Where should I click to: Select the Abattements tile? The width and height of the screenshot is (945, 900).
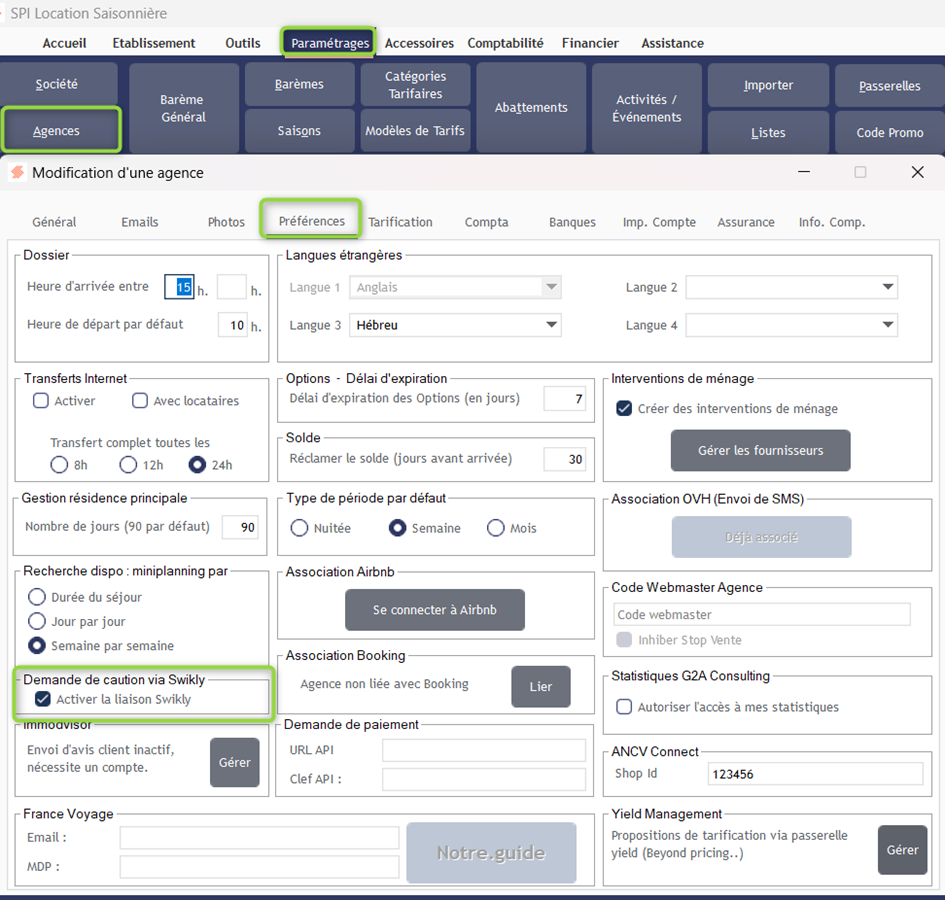[531, 108]
